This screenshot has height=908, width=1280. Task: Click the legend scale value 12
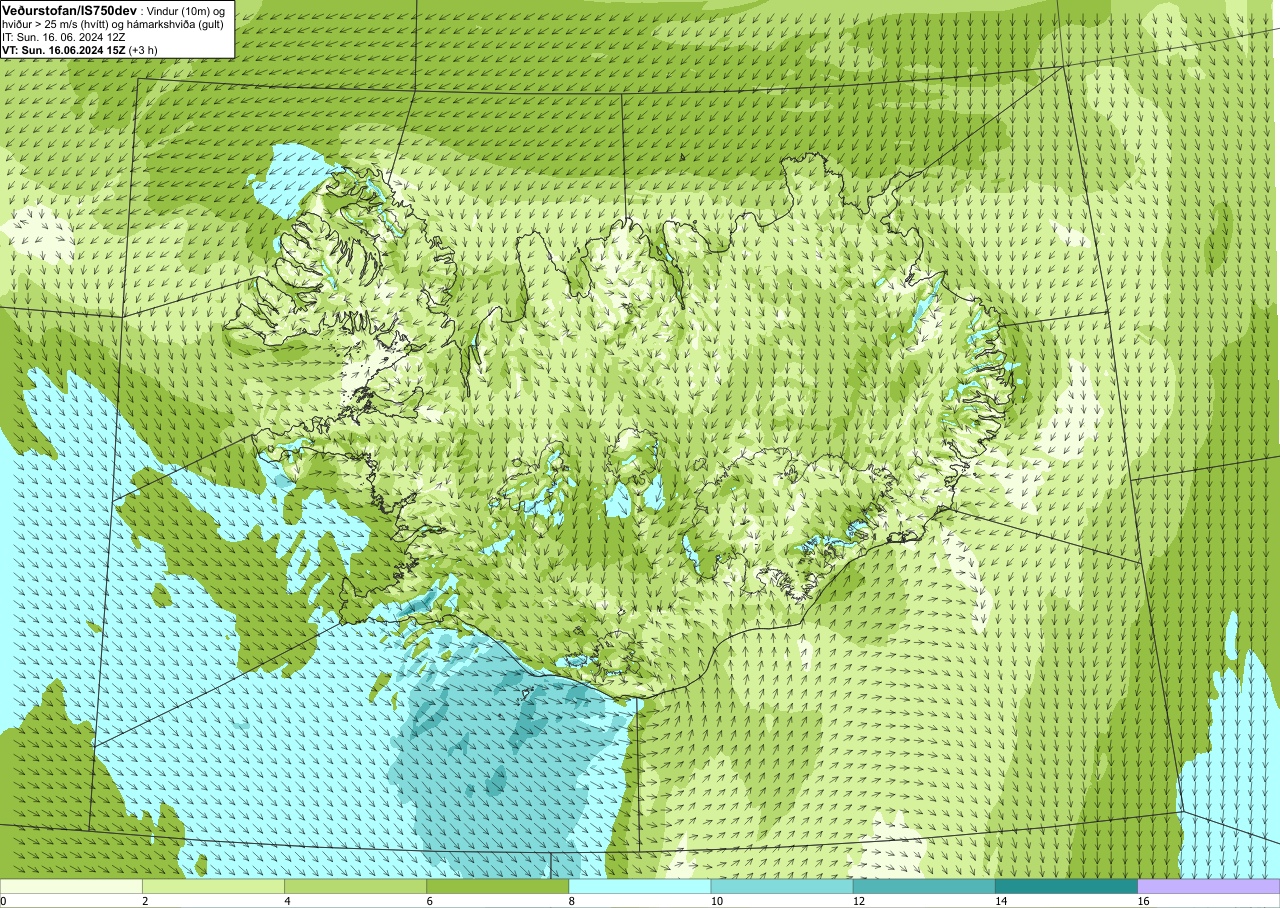[x=858, y=901]
